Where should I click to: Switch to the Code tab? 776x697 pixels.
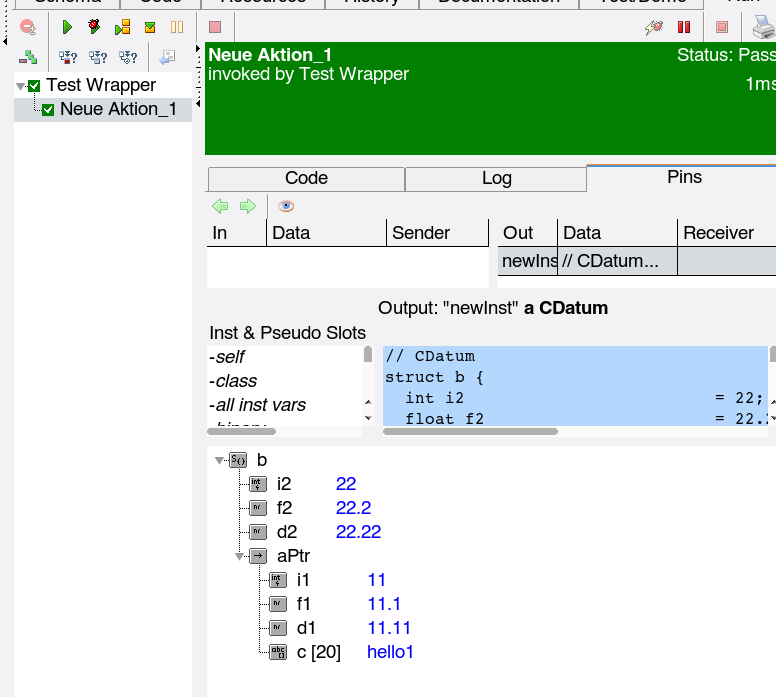point(306,178)
